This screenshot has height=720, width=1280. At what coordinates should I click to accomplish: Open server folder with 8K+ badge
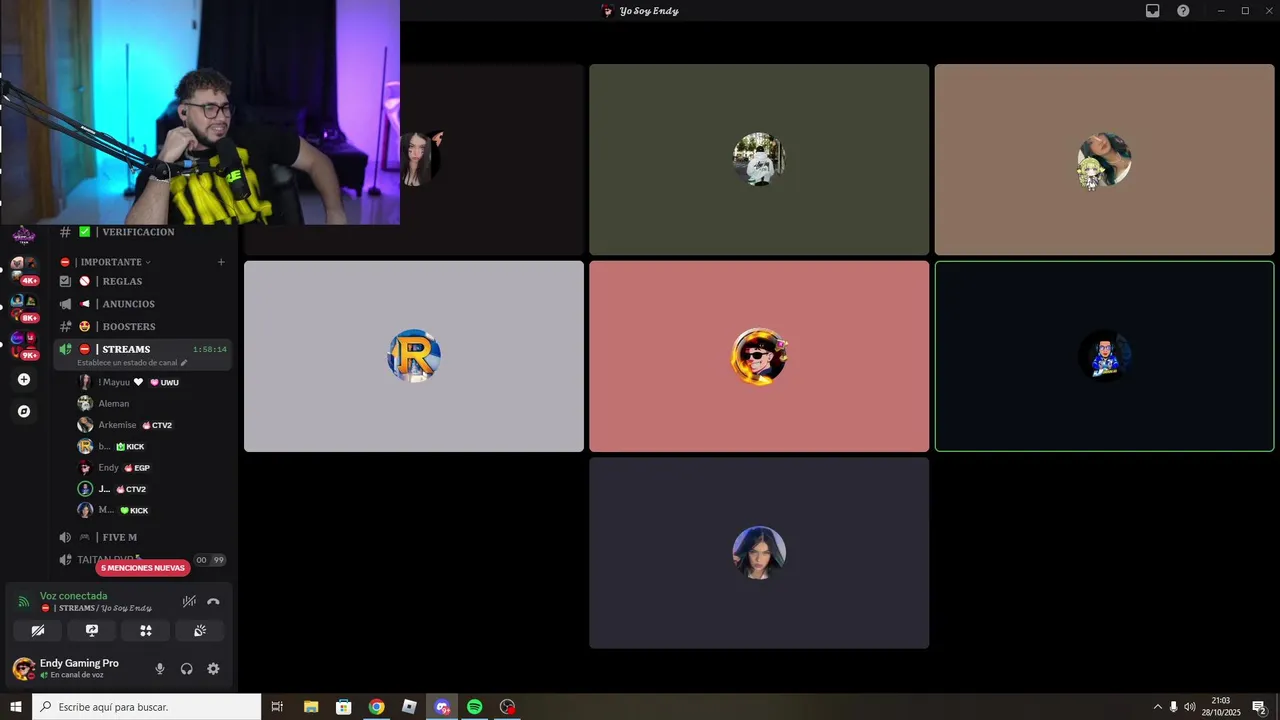[x=24, y=307]
